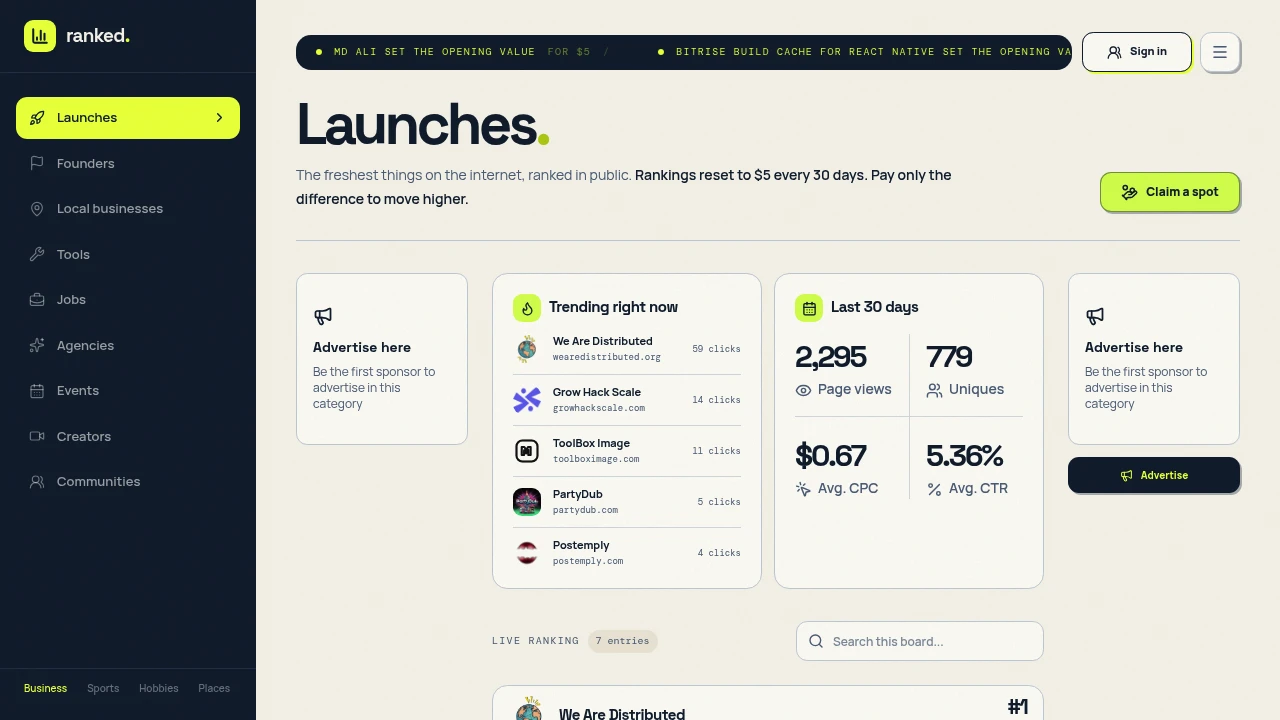1280x720 pixels.
Task: Click the Founders flag icon
Action: tap(37, 163)
